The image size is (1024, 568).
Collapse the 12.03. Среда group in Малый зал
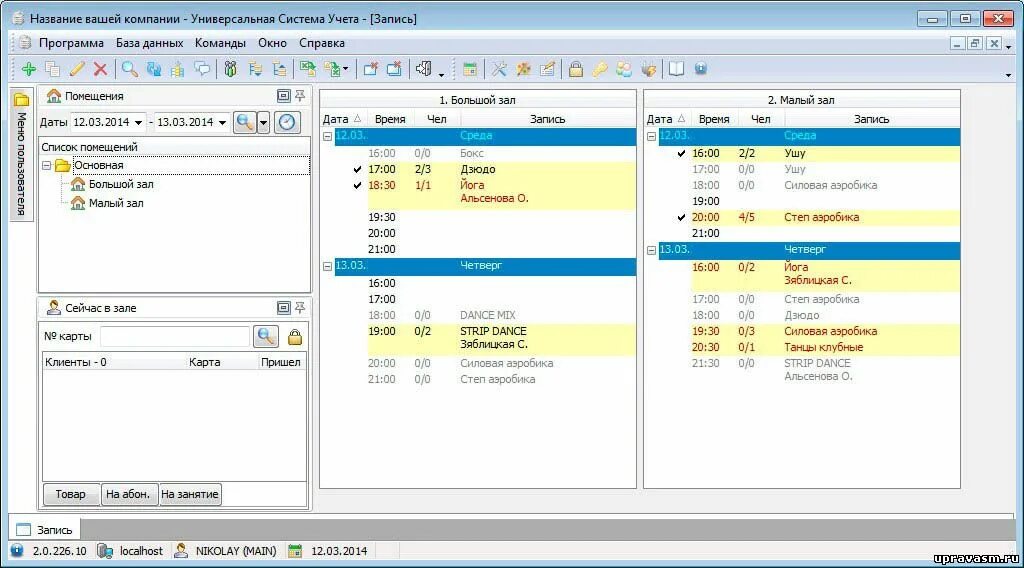pos(651,136)
